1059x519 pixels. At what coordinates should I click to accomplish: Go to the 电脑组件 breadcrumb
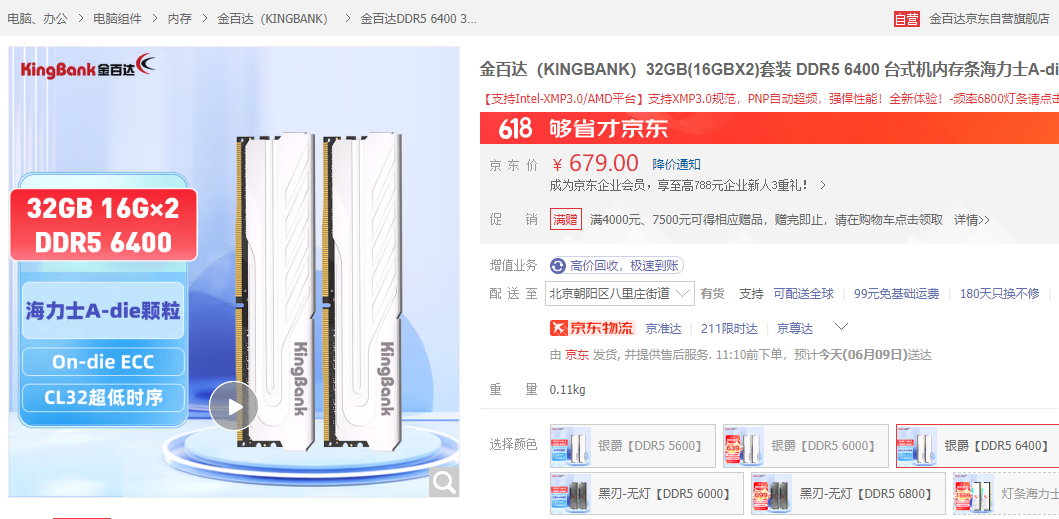[x=118, y=19]
